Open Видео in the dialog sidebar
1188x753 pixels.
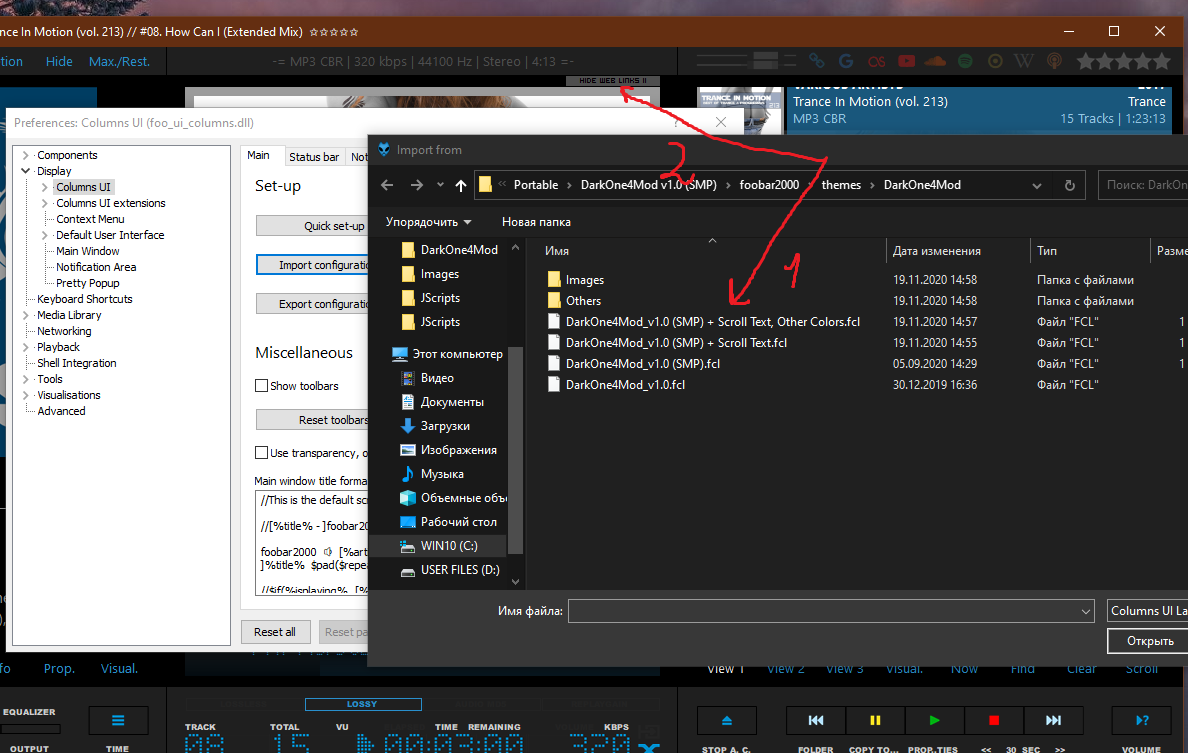[x=437, y=377]
